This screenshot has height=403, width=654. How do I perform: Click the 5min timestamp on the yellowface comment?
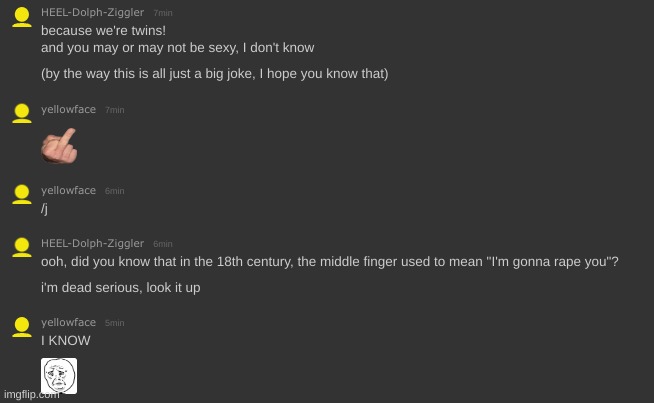click(x=115, y=323)
